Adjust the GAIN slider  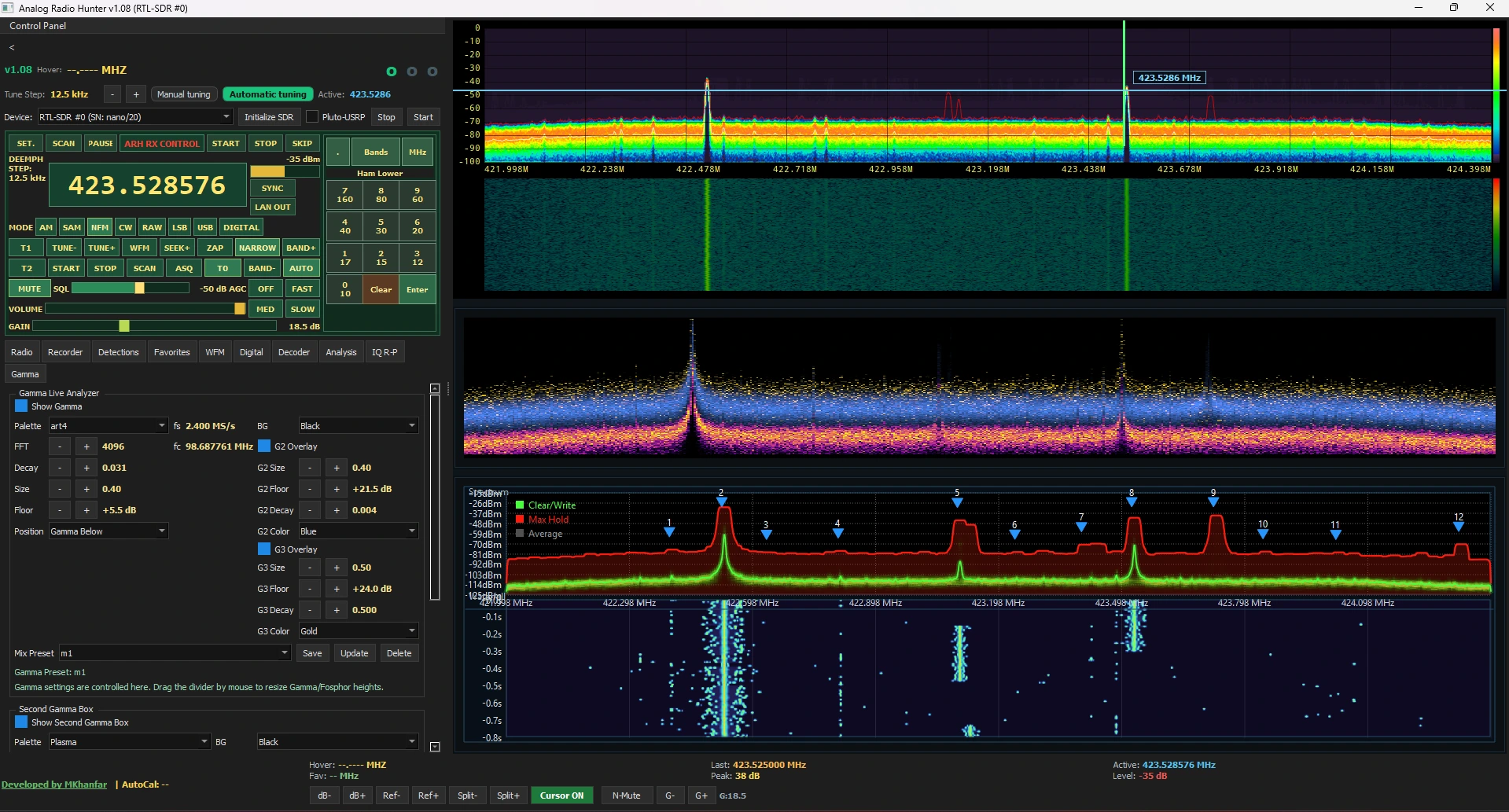[x=126, y=325]
